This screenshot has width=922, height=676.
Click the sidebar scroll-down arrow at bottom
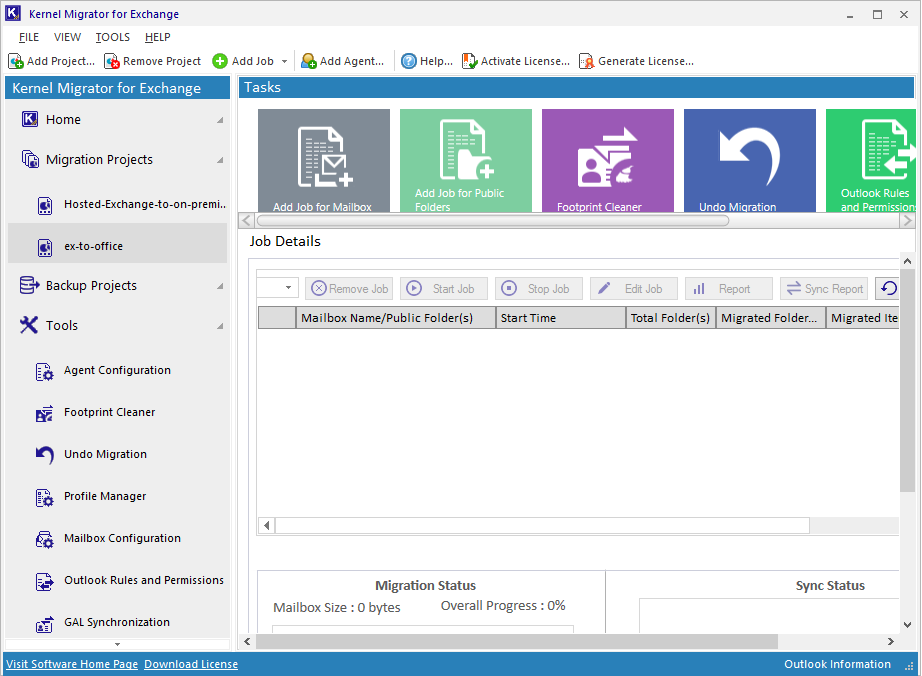coord(117,644)
